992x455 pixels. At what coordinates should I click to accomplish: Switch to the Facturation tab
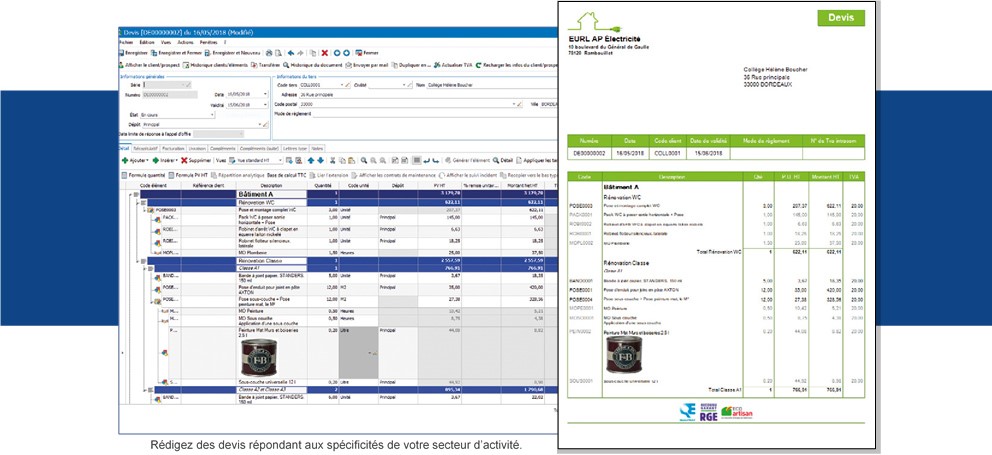click(x=174, y=148)
